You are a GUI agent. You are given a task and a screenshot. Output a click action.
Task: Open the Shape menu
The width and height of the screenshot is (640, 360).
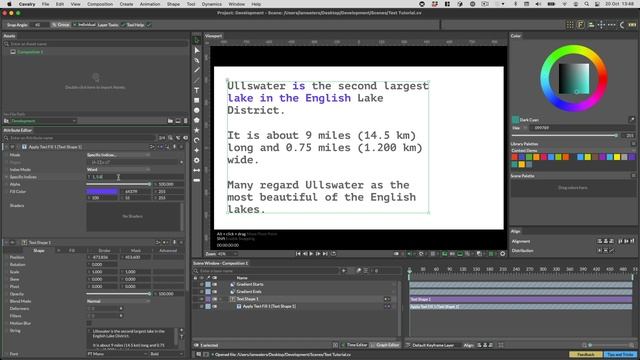[173, 4]
